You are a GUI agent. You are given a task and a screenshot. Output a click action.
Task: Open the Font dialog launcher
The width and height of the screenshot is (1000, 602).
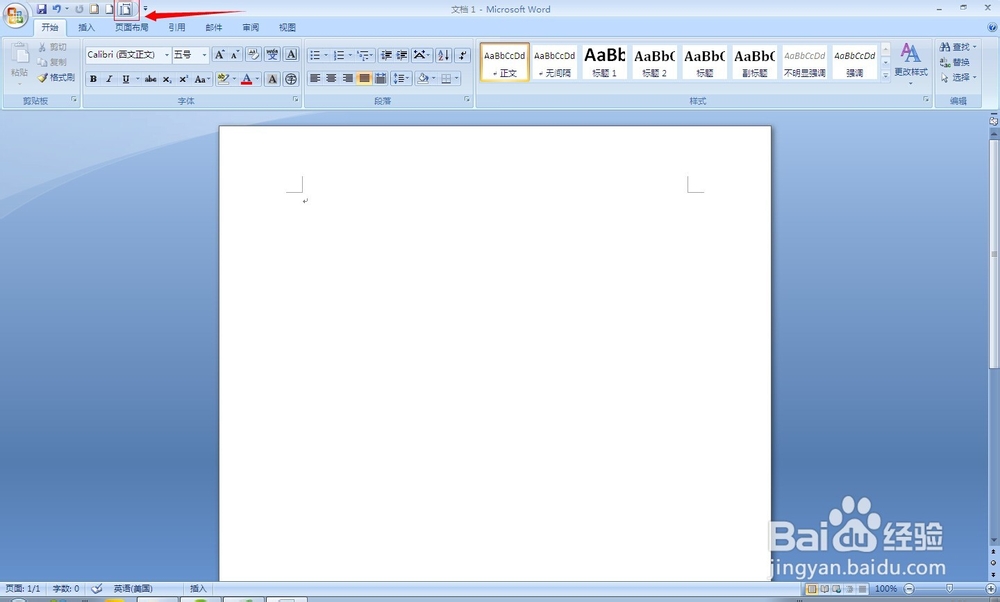pyautogui.click(x=295, y=99)
